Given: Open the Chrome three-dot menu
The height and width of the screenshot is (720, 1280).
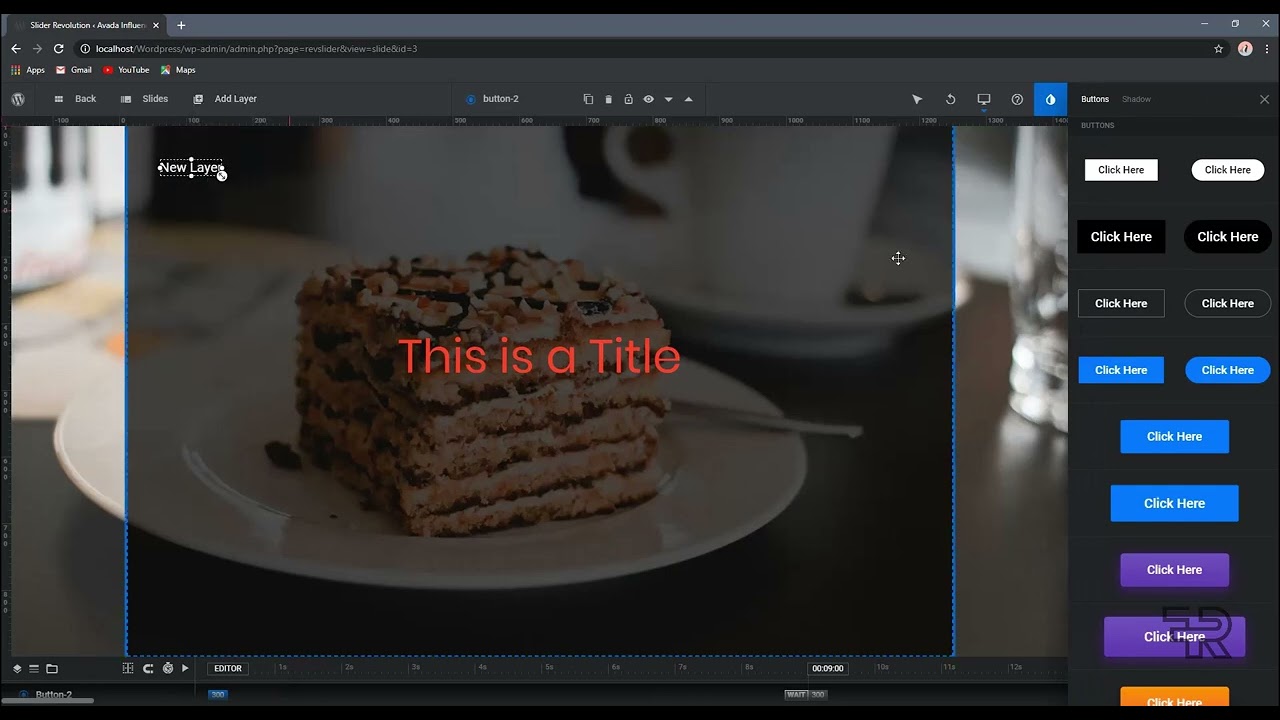Looking at the screenshot, I should (x=1266, y=48).
